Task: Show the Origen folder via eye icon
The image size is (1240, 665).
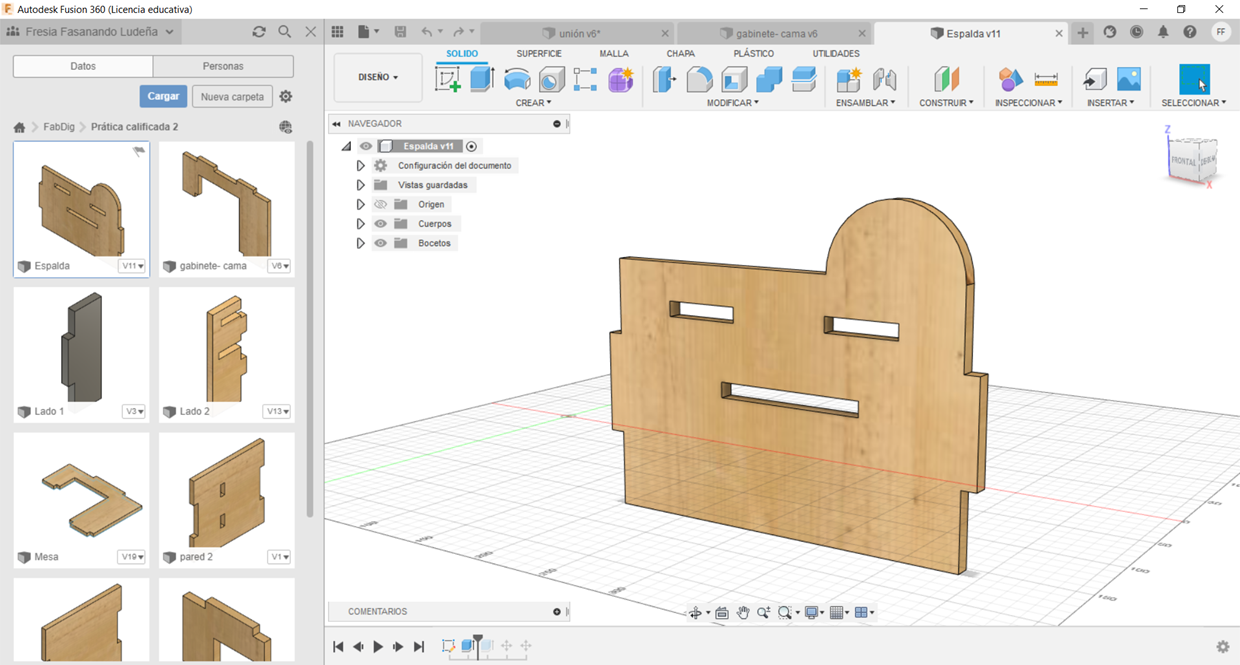Action: pos(380,204)
